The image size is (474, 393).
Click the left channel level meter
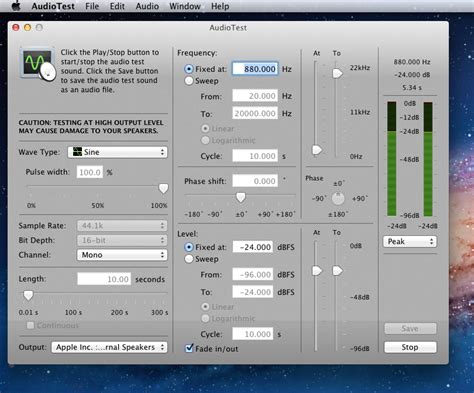click(x=392, y=159)
